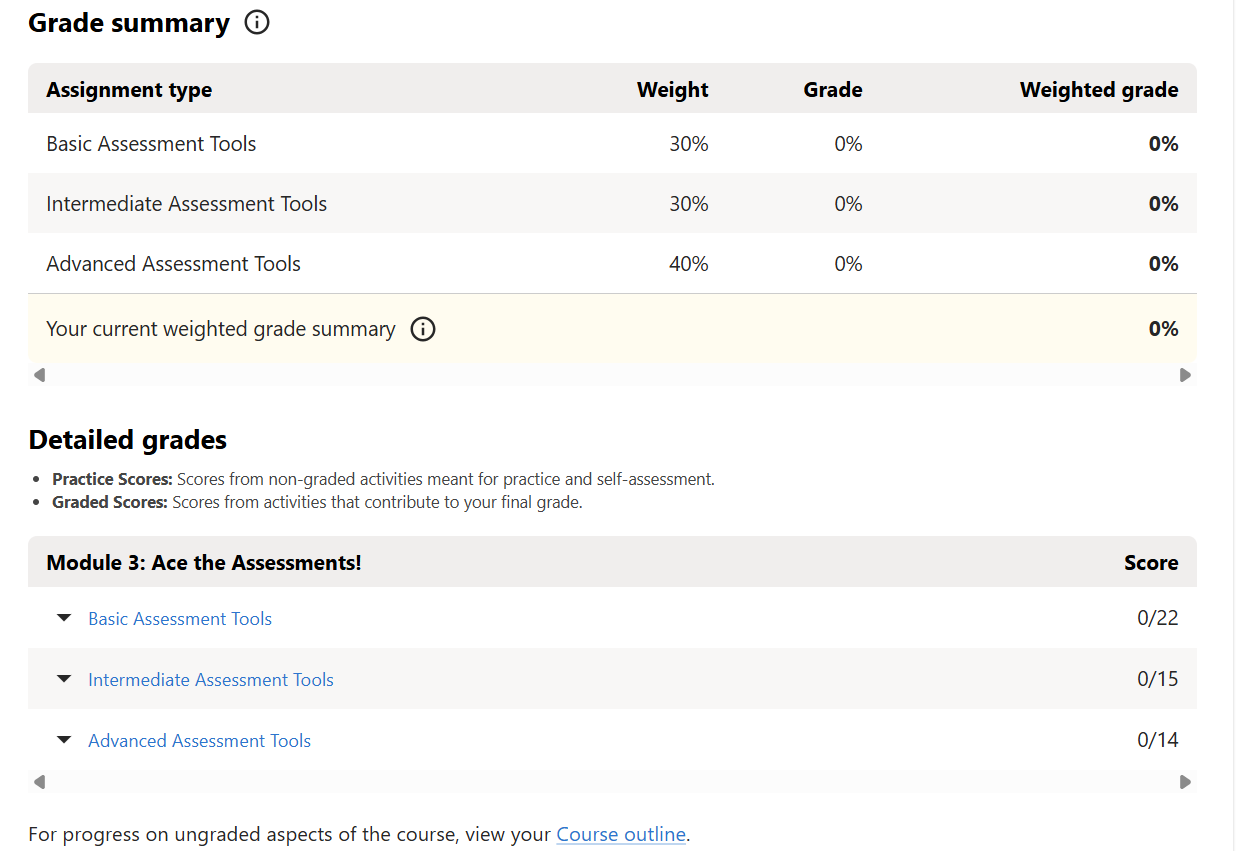Click the info icon beside Grade summary heading
The image size is (1238, 851).
tap(257, 23)
